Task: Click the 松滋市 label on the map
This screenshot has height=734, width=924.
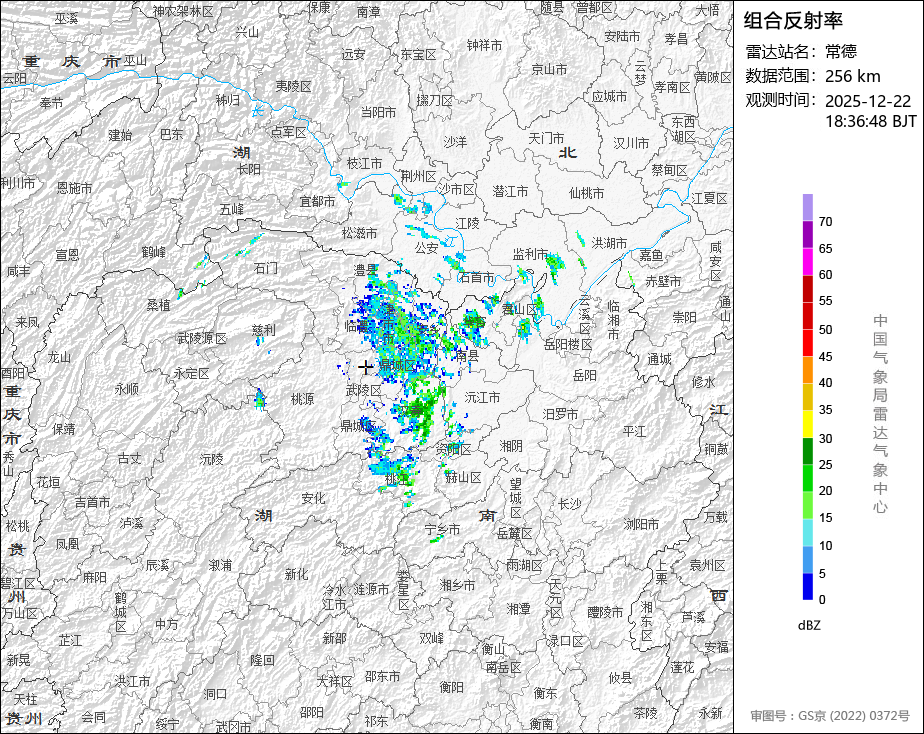Action: tap(359, 233)
